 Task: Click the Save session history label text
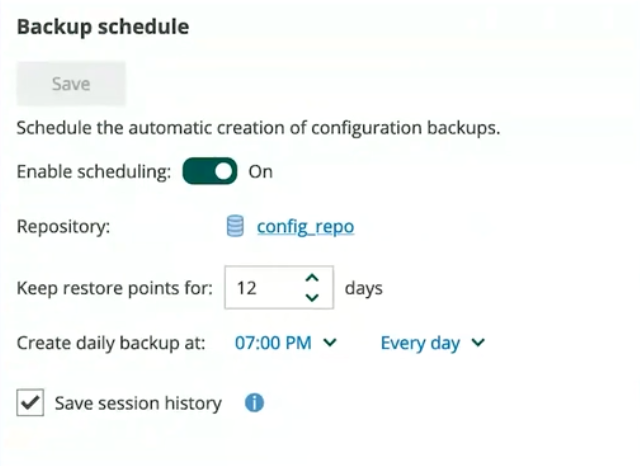pyautogui.click(x=138, y=403)
